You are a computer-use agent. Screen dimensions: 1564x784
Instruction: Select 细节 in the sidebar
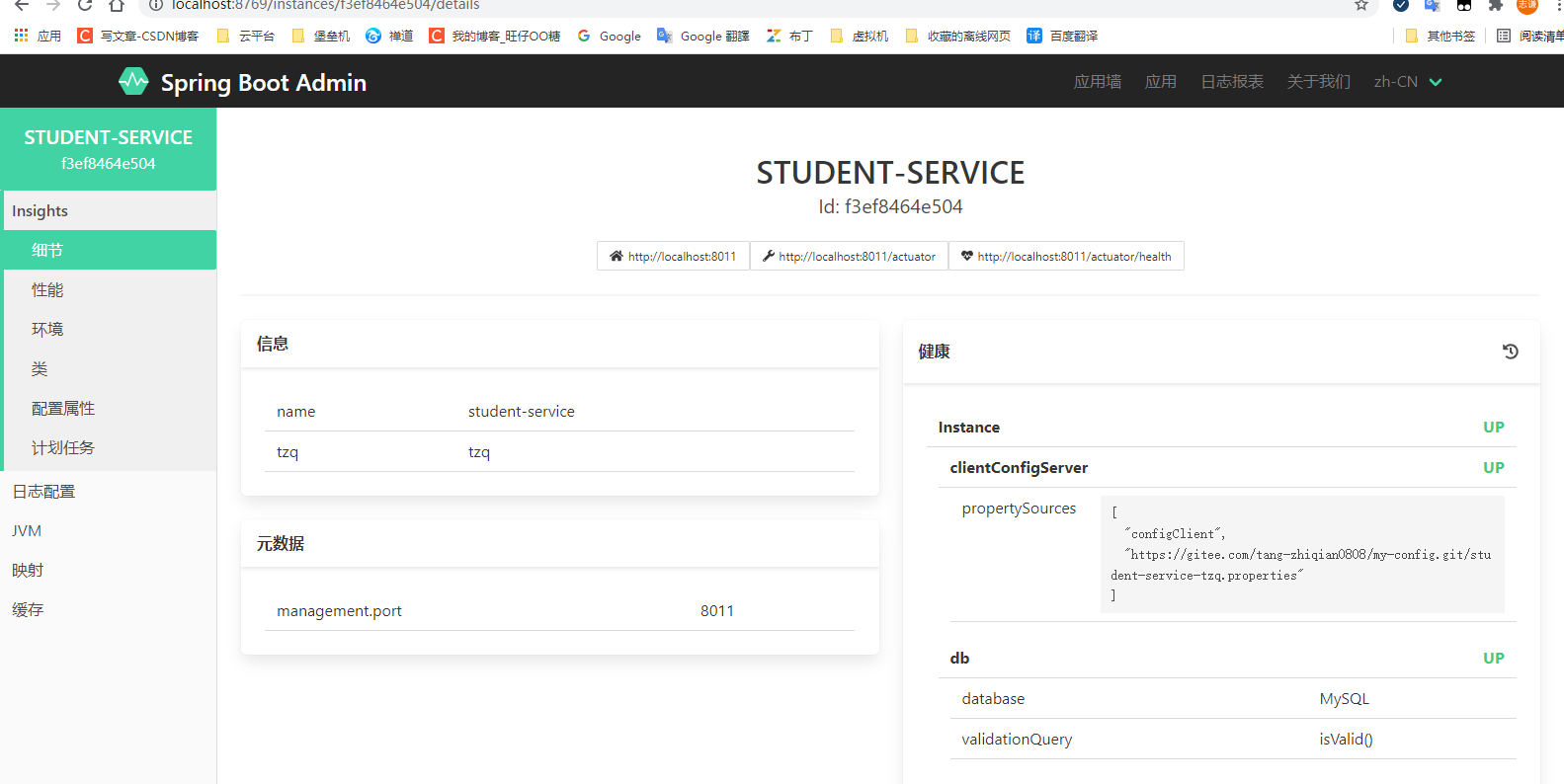pyautogui.click(x=109, y=250)
